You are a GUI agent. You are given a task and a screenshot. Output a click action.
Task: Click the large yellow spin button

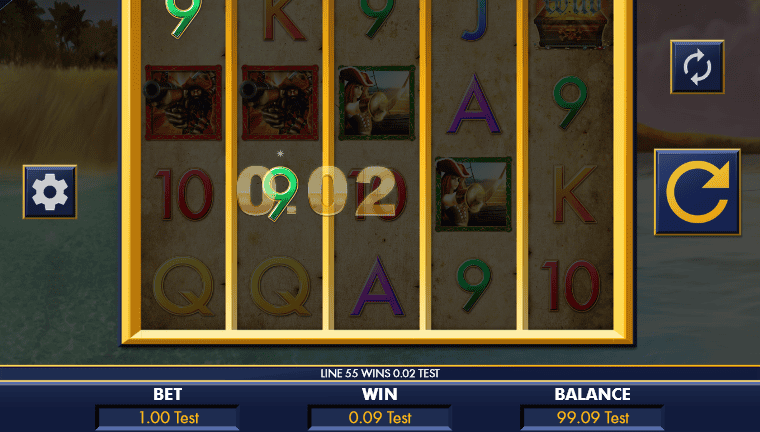tap(697, 192)
